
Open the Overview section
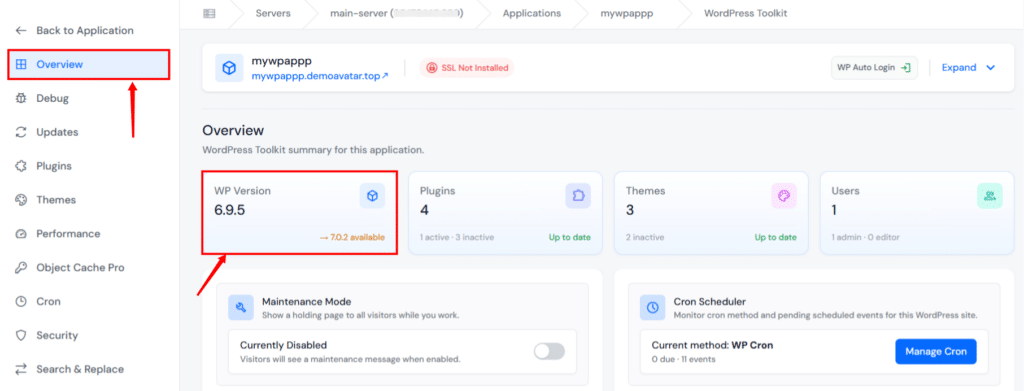click(89, 65)
